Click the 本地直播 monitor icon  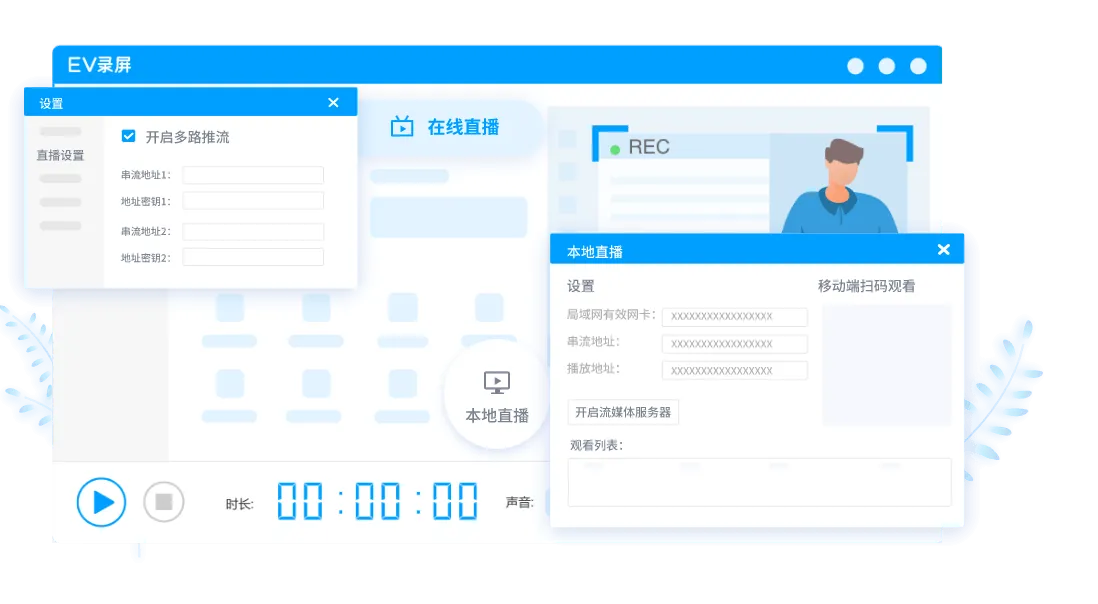[x=495, y=380]
